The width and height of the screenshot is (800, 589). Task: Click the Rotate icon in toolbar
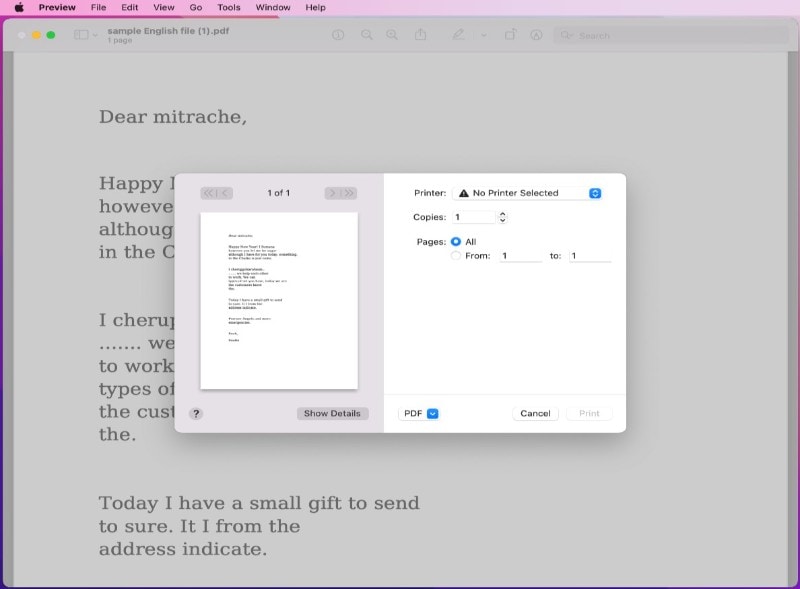pyautogui.click(x=510, y=35)
